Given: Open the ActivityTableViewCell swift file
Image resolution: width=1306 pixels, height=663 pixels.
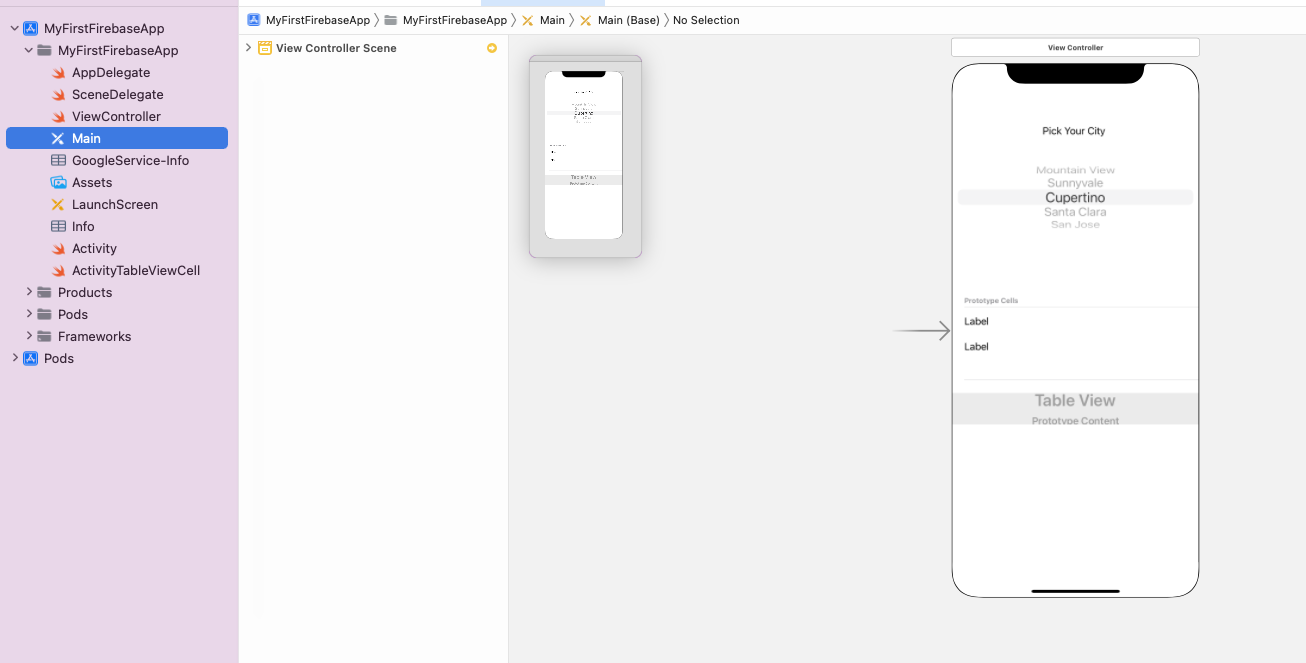Looking at the screenshot, I should coord(136,271).
